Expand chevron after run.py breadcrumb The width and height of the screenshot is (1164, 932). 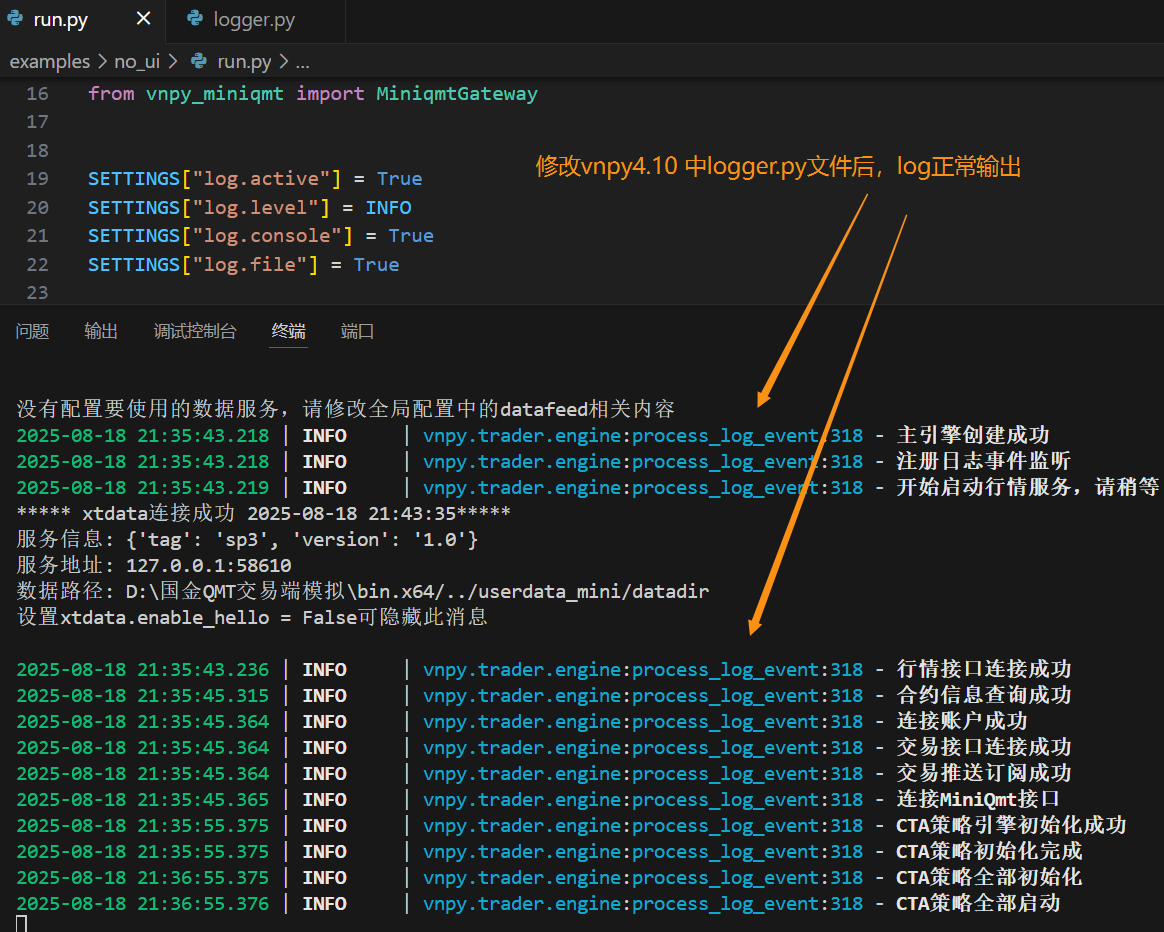[x=284, y=61]
